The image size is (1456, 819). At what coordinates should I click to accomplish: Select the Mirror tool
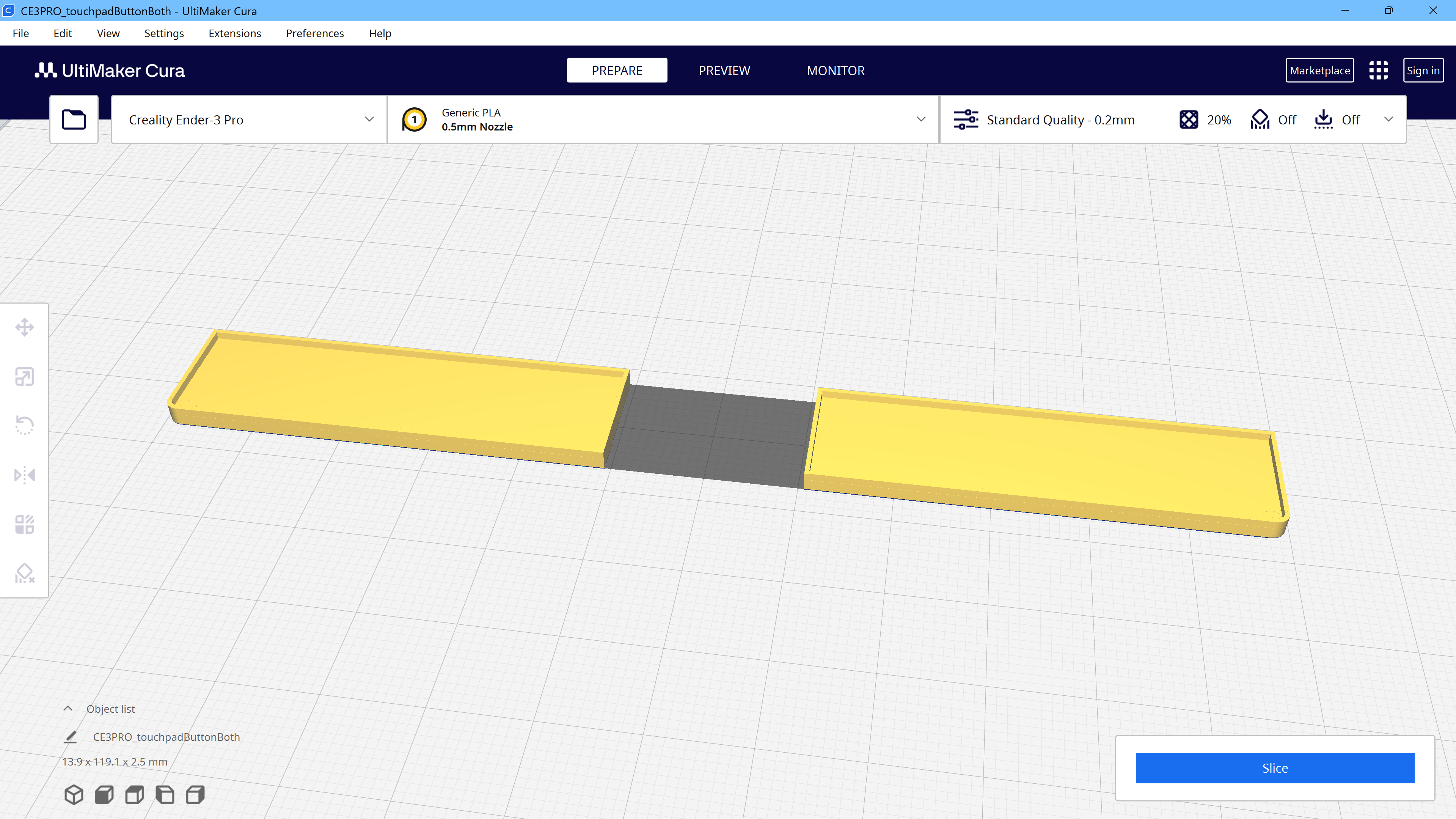(24, 475)
